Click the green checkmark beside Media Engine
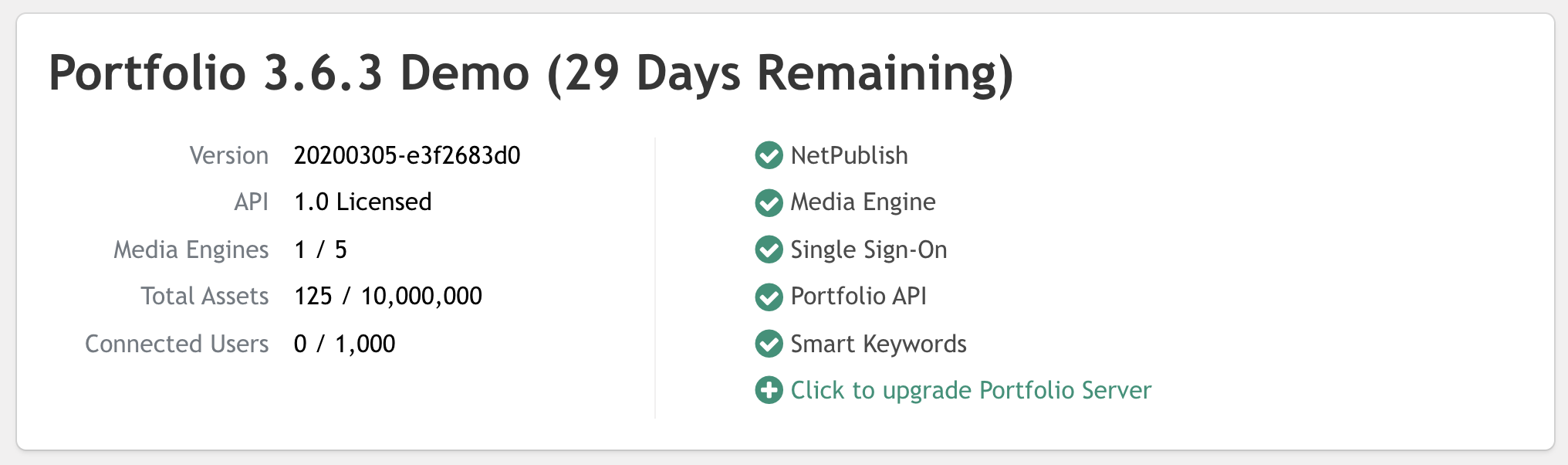 point(769,203)
